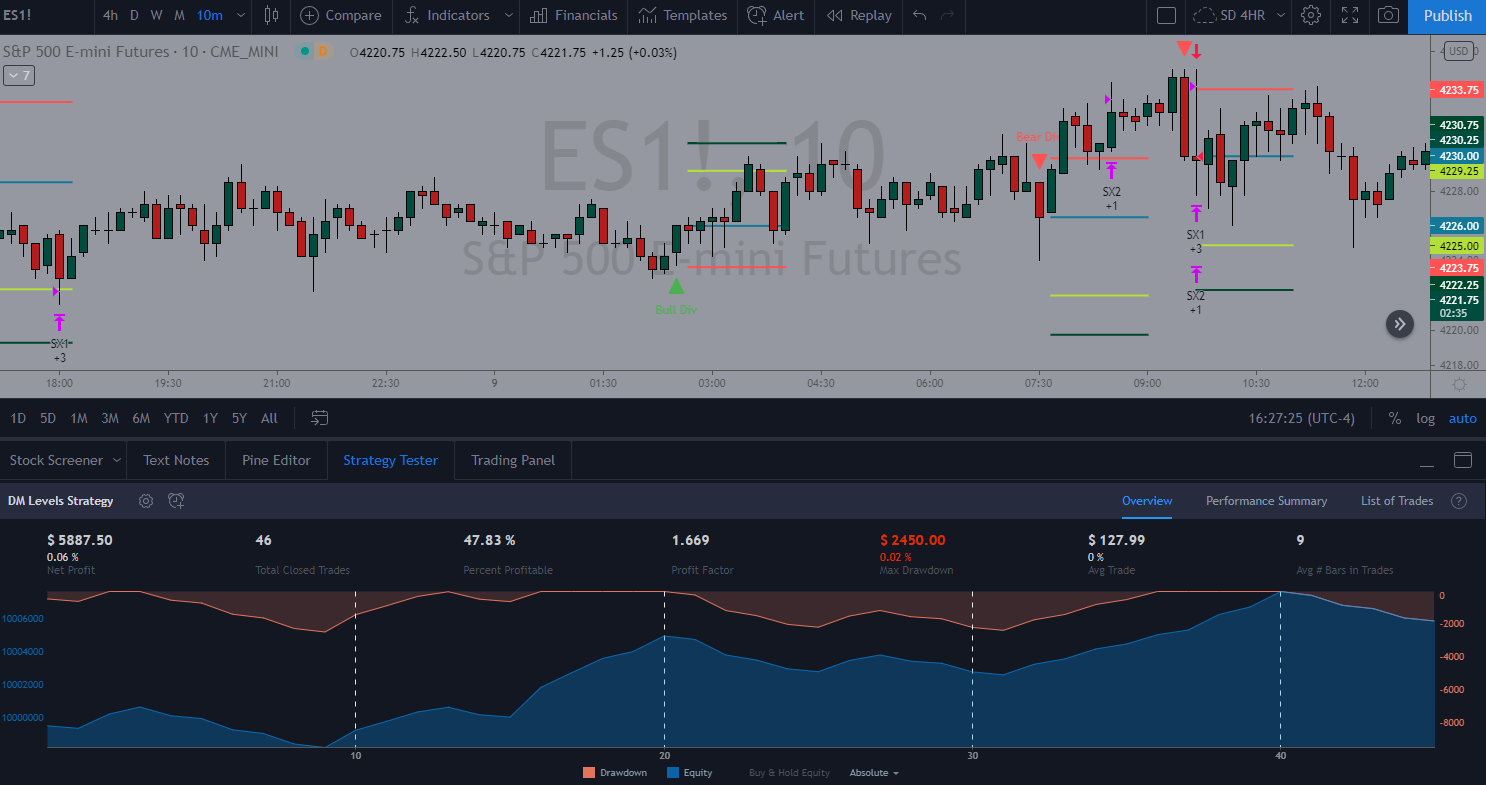Image resolution: width=1486 pixels, height=785 pixels.
Task: Set range to 6M
Action: coord(141,418)
